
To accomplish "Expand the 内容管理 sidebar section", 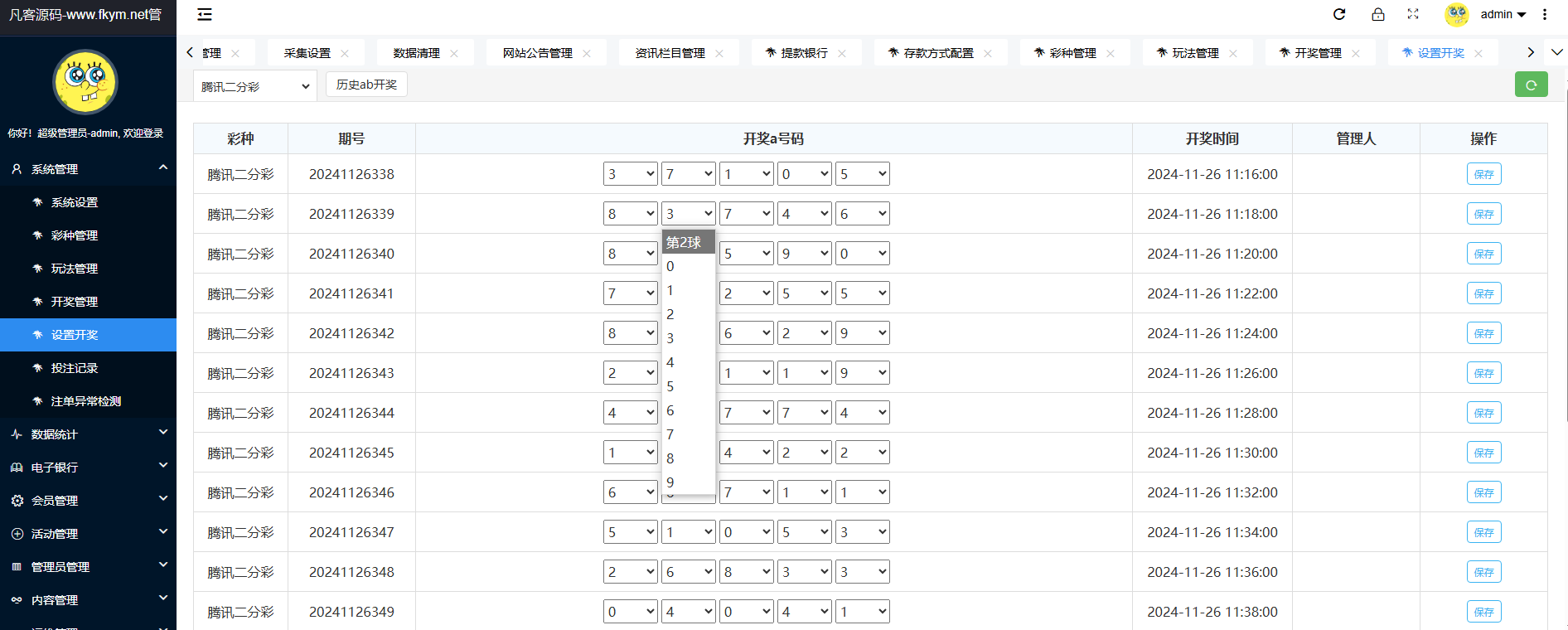I will point(88,600).
